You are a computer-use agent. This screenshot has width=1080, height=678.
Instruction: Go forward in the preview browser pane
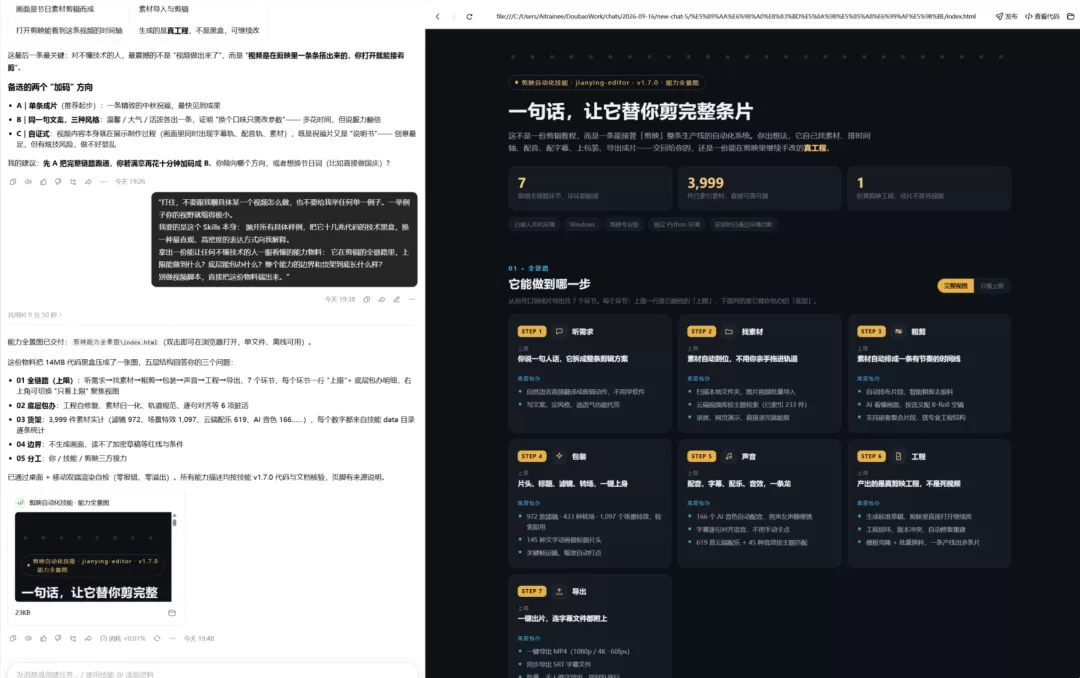453,17
